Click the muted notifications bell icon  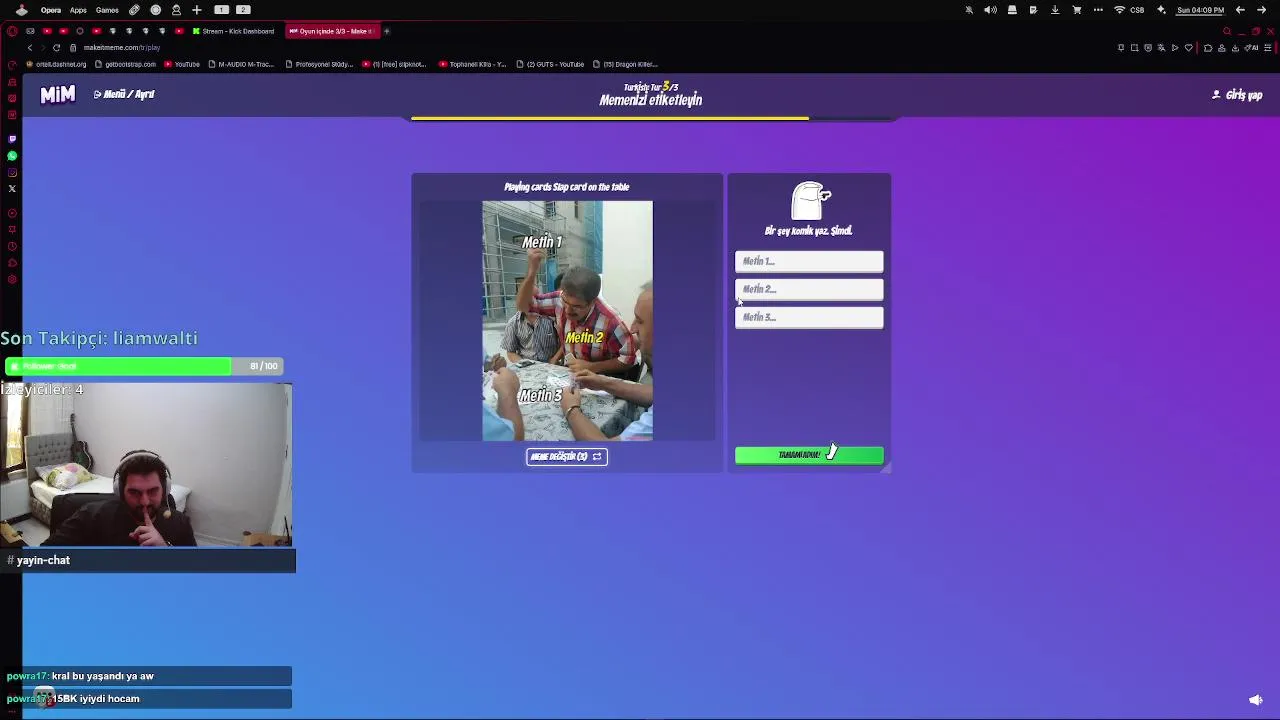click(x=969, y=10)
